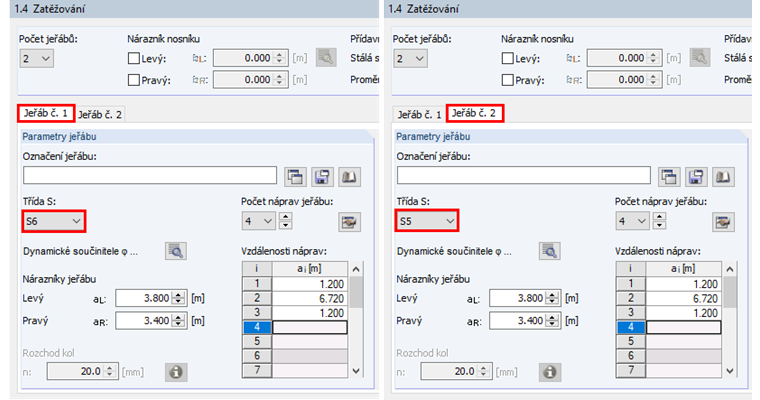Click copy crane data icon in S5 panel

click(x=669, y=177)
